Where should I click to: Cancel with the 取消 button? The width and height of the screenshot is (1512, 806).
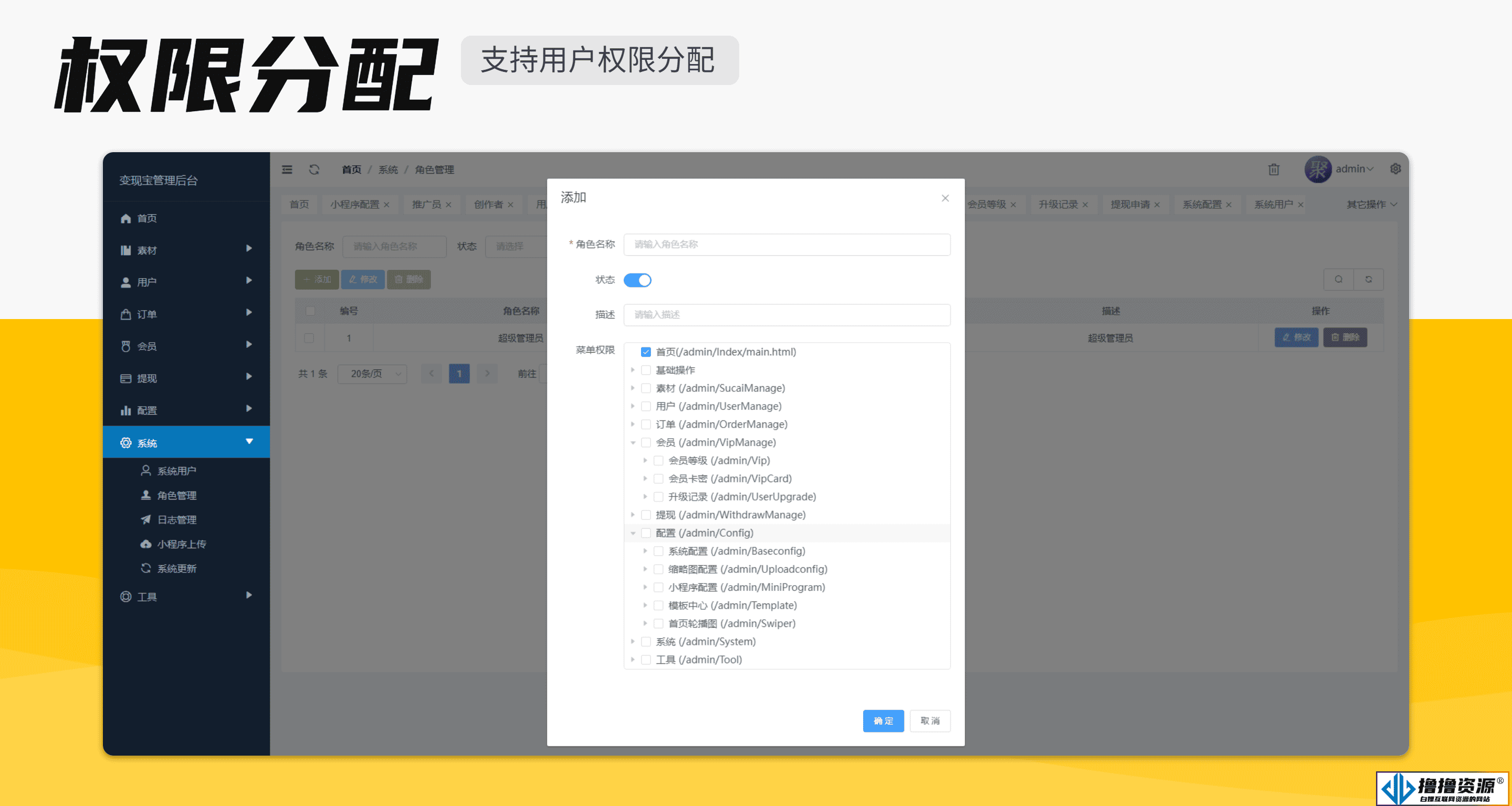pos(930,720)
